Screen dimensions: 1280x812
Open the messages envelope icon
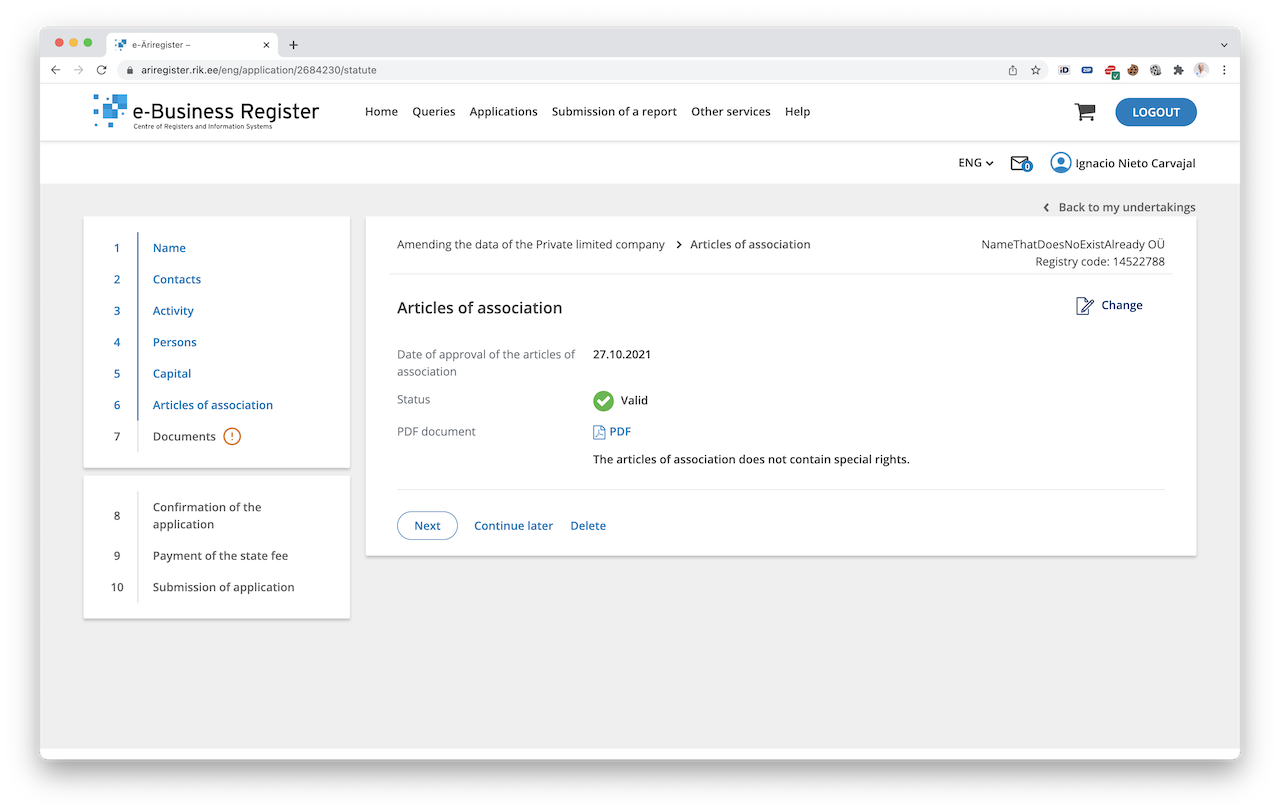click(1020, 163)
